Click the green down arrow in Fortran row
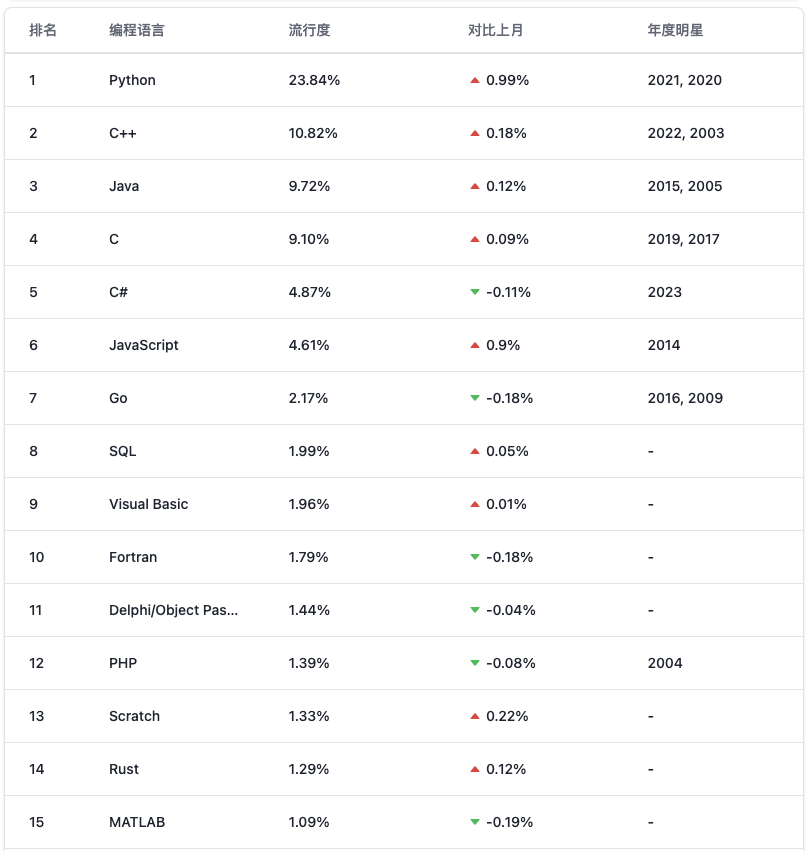 coord(475,557)
